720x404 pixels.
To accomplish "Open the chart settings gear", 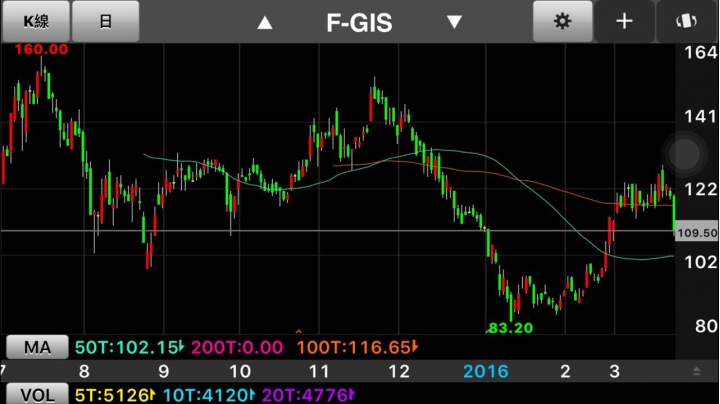I will tap(562, 21).
